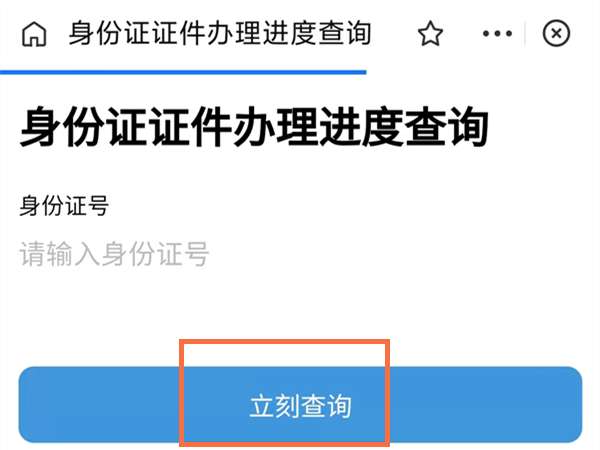
Task: Click the blue page loading progress bar
Action: [183, 72]
